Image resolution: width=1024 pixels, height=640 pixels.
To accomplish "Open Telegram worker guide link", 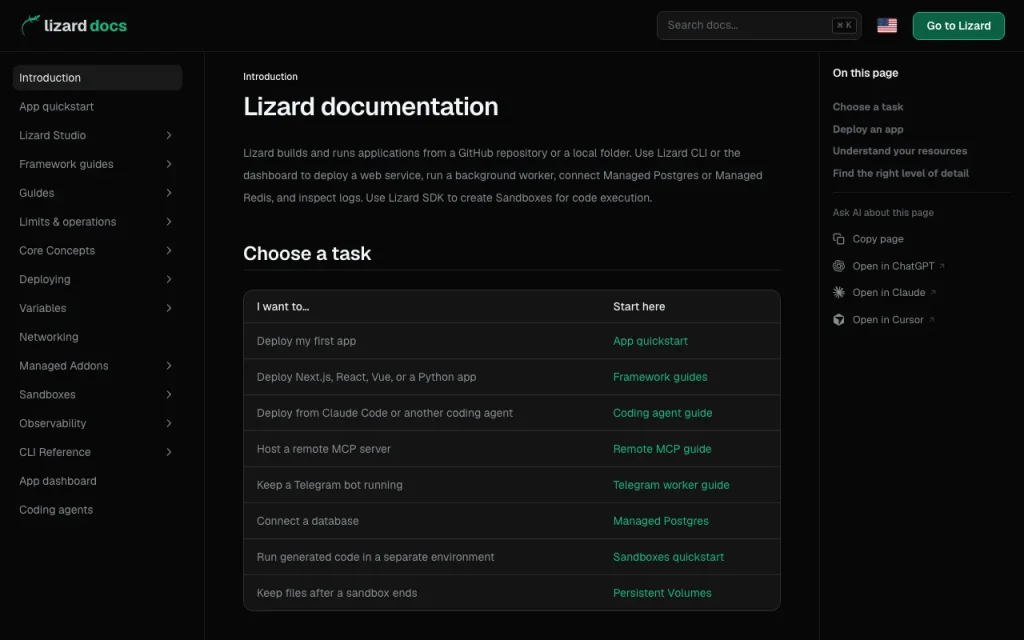I will 671,485.
